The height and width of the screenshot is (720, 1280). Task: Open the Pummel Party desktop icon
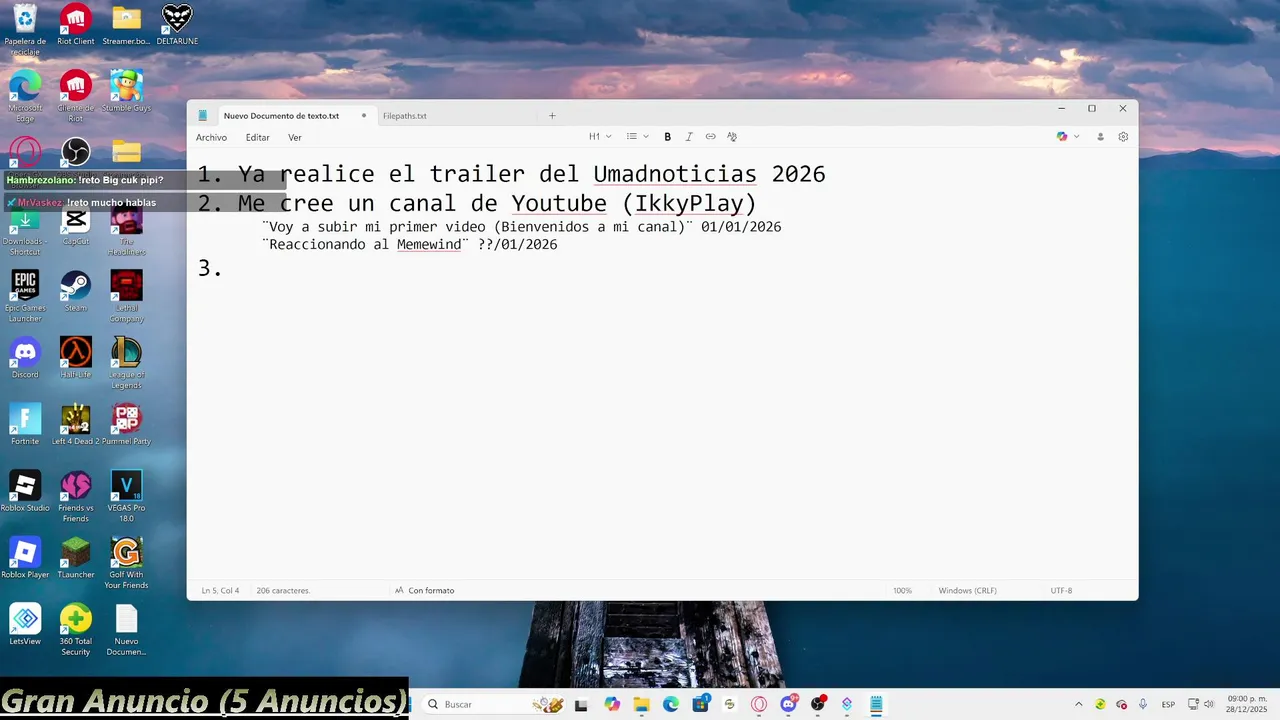[x=126, y=425]
